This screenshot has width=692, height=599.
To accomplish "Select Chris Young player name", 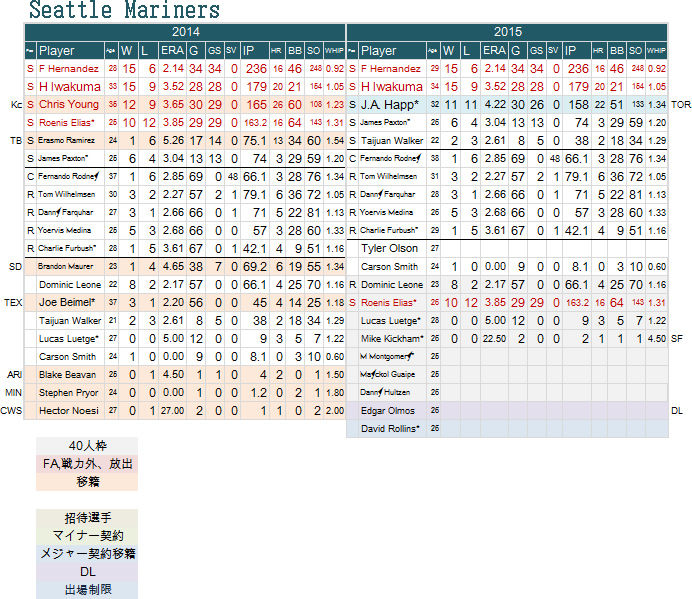I will click(69, 105).
